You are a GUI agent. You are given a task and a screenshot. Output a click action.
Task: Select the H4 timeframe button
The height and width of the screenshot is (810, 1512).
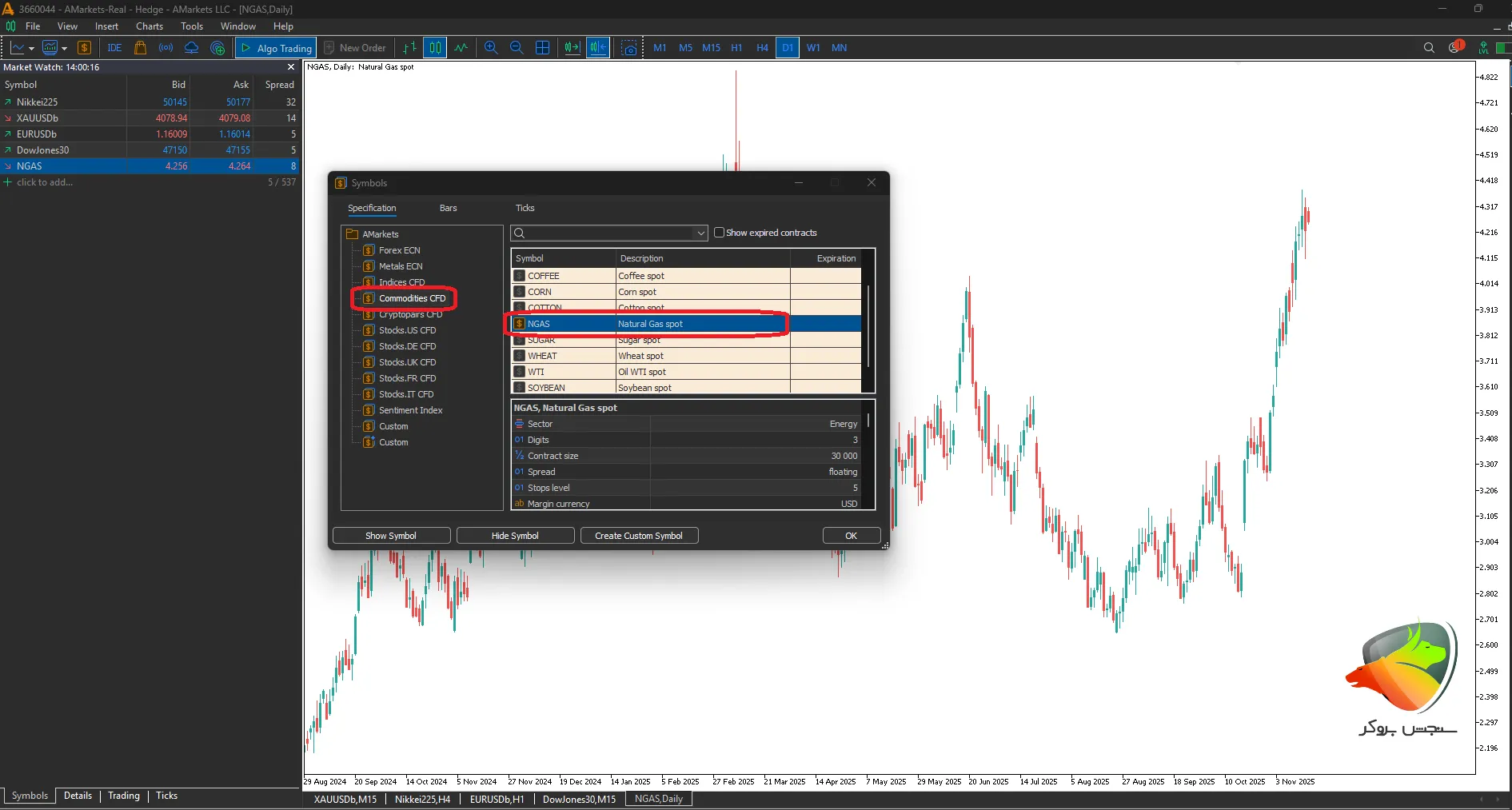762,48
